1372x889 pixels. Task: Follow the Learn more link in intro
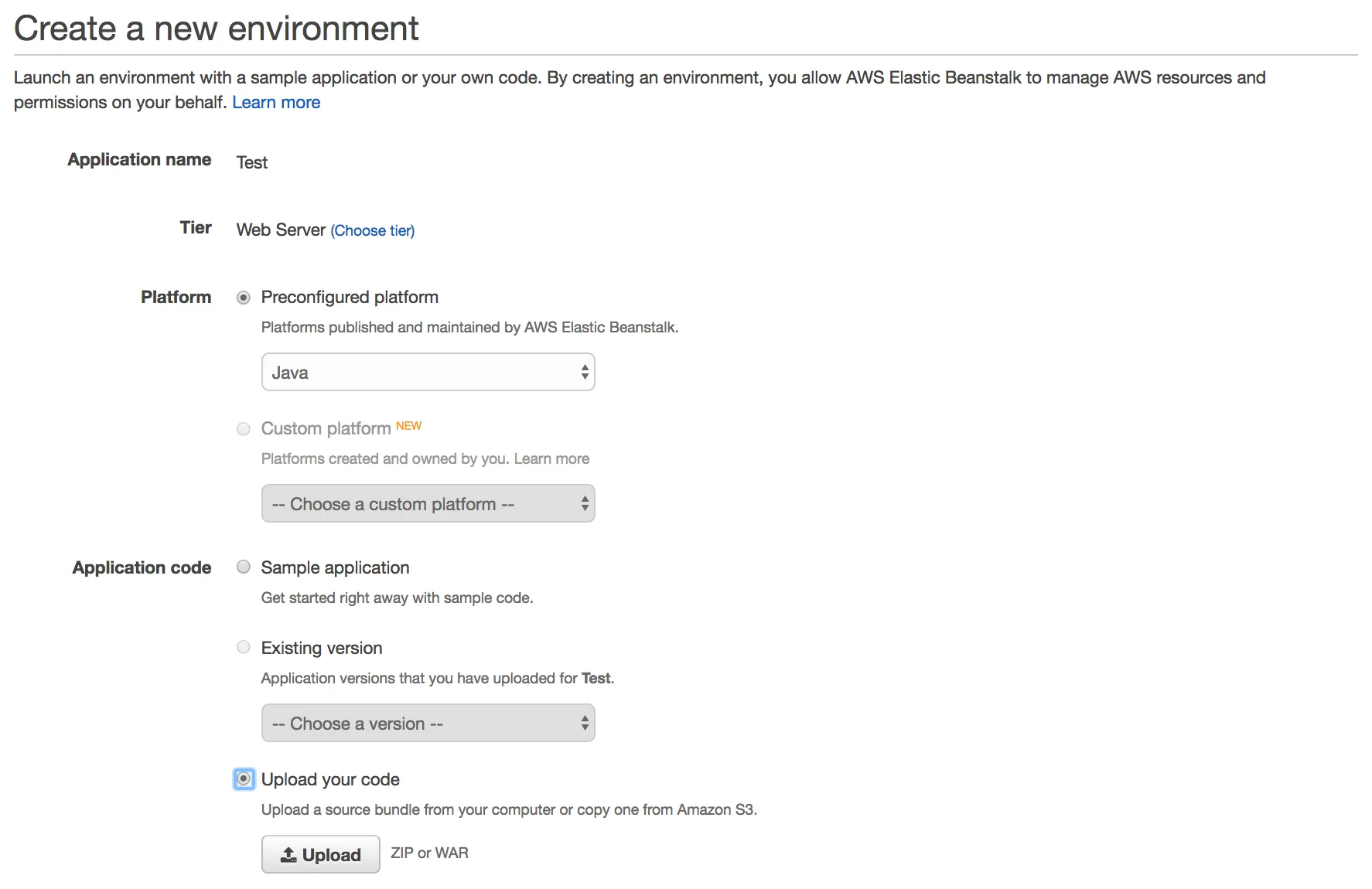click(276, 102)
